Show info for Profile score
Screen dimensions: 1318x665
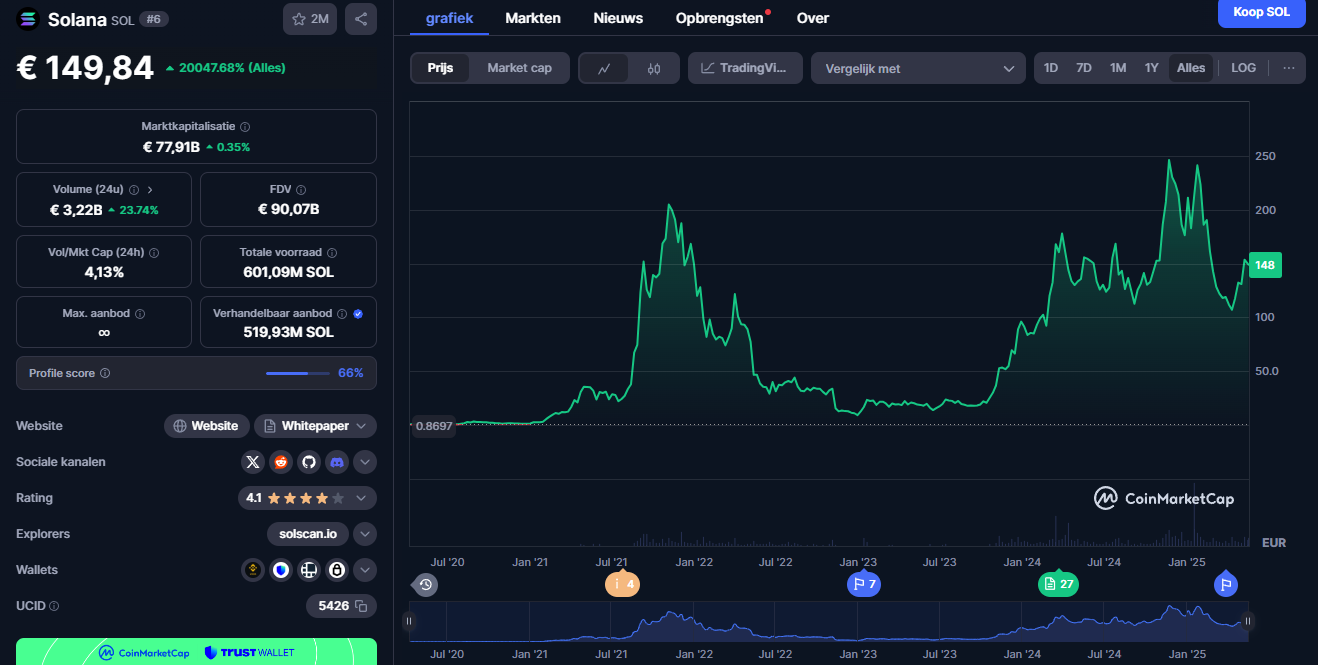(105, 373)
